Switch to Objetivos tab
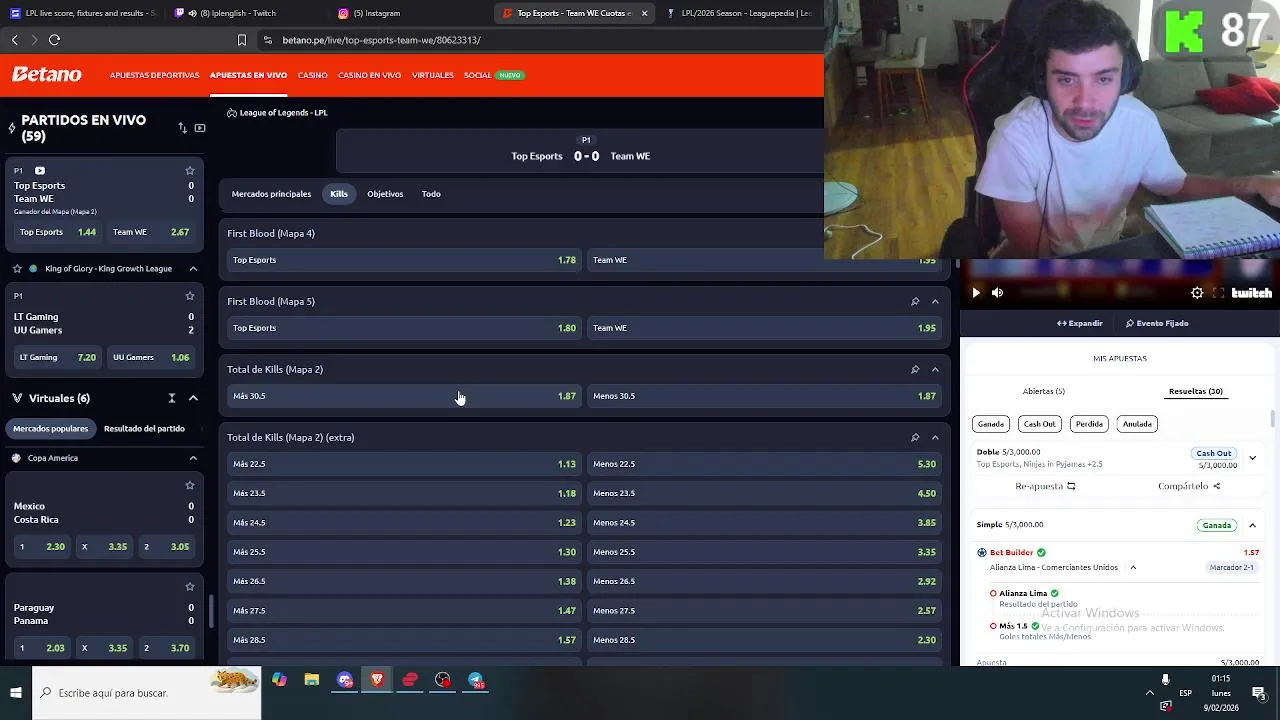 click(x=385, y=194)
